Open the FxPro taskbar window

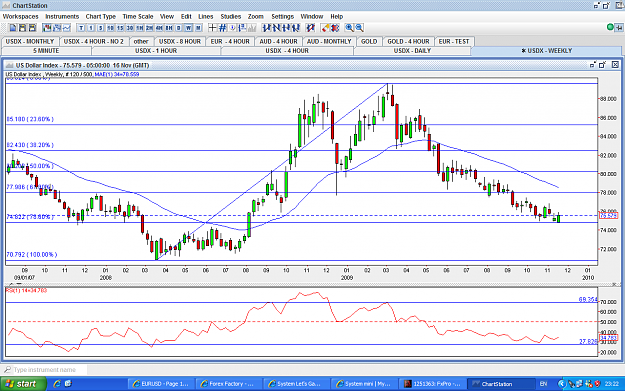point(432,384)
